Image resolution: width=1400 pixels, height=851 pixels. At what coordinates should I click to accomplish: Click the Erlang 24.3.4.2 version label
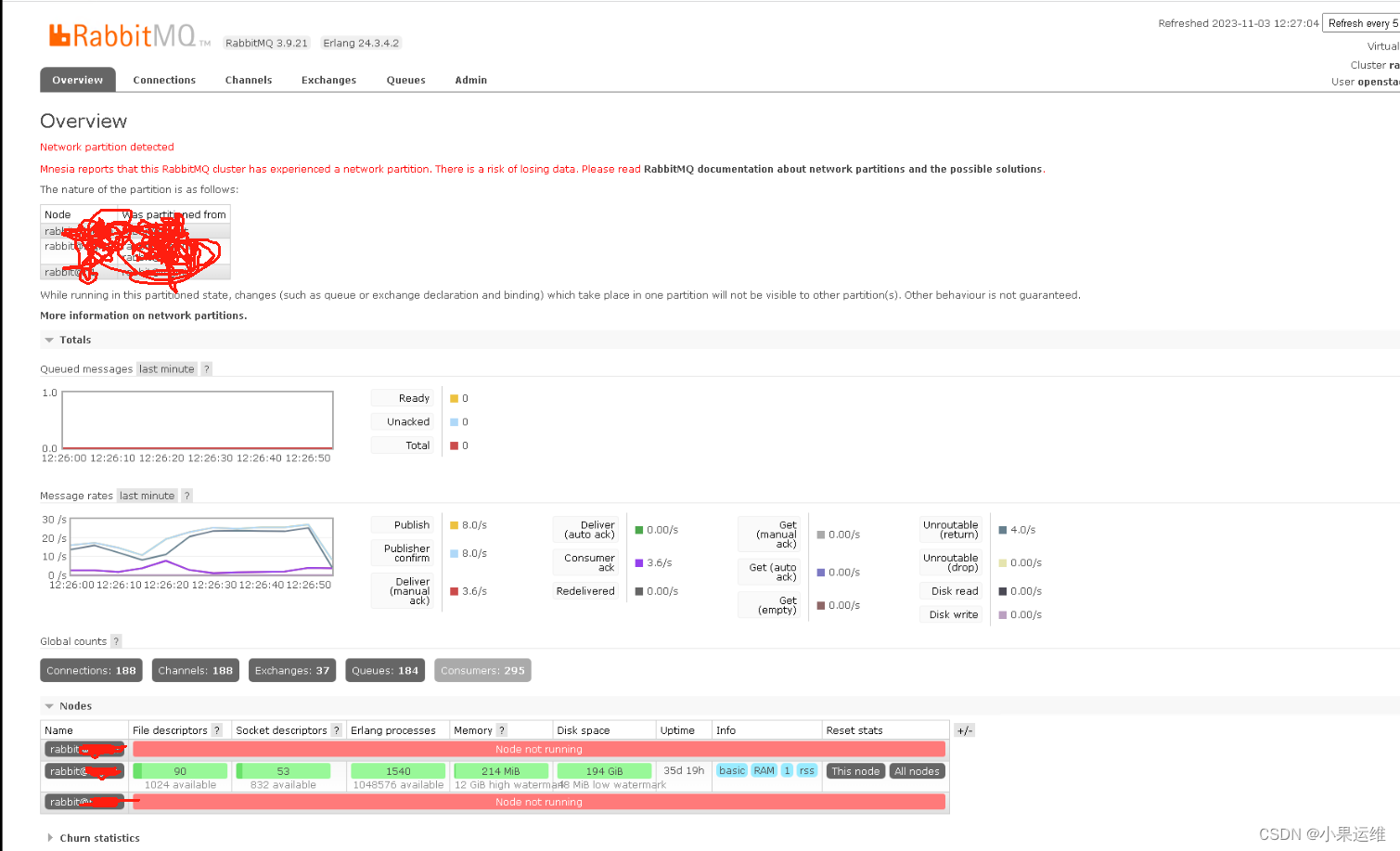tap(361, 43)
